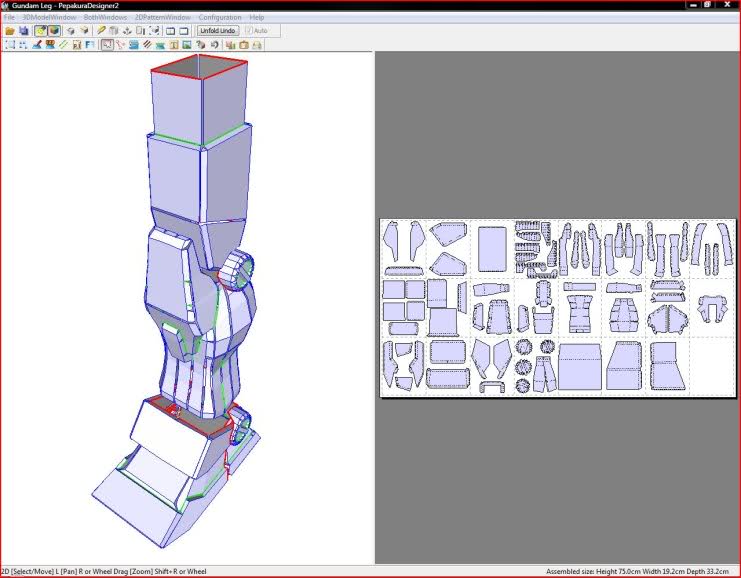Expand the 2DPatternWindow menu

162,18
